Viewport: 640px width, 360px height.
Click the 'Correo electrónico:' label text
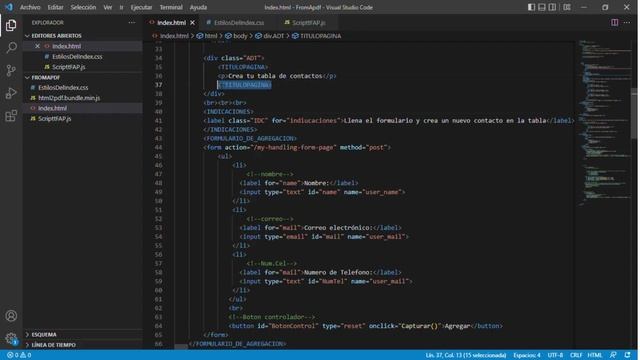pos(338,228)
